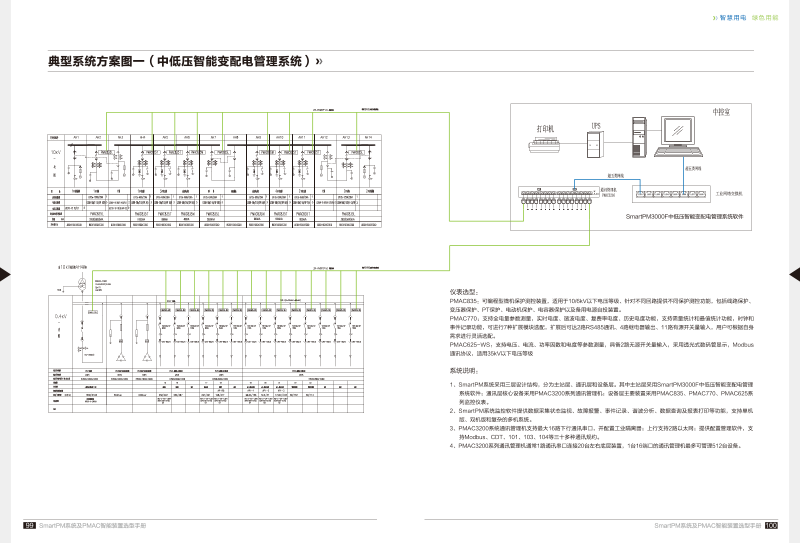Screen dimensions: 800x543
Task: Click the SmartPM footer text on right page
Action: click(707, 525)
